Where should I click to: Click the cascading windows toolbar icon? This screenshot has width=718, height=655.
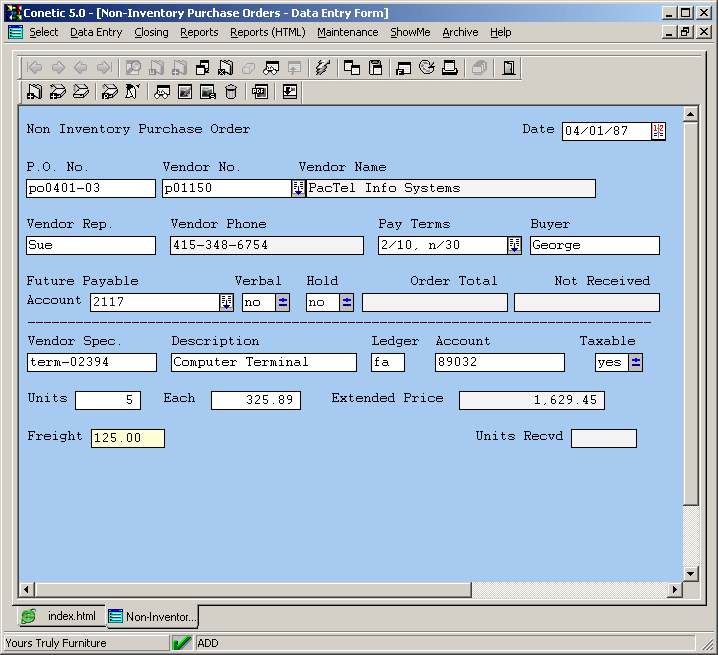(x=352, y=68)
